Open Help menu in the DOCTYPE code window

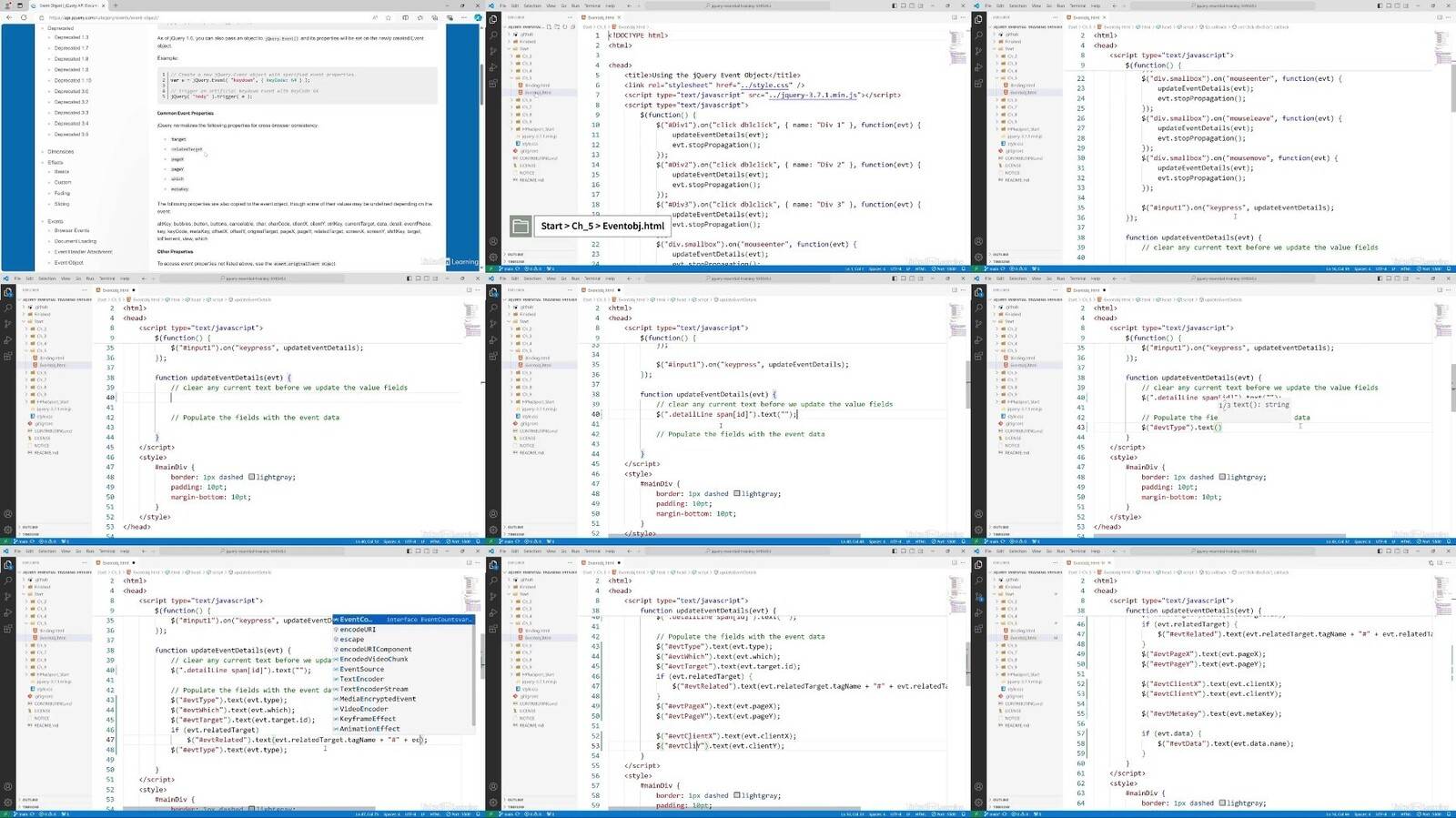(x=610, y=5)
